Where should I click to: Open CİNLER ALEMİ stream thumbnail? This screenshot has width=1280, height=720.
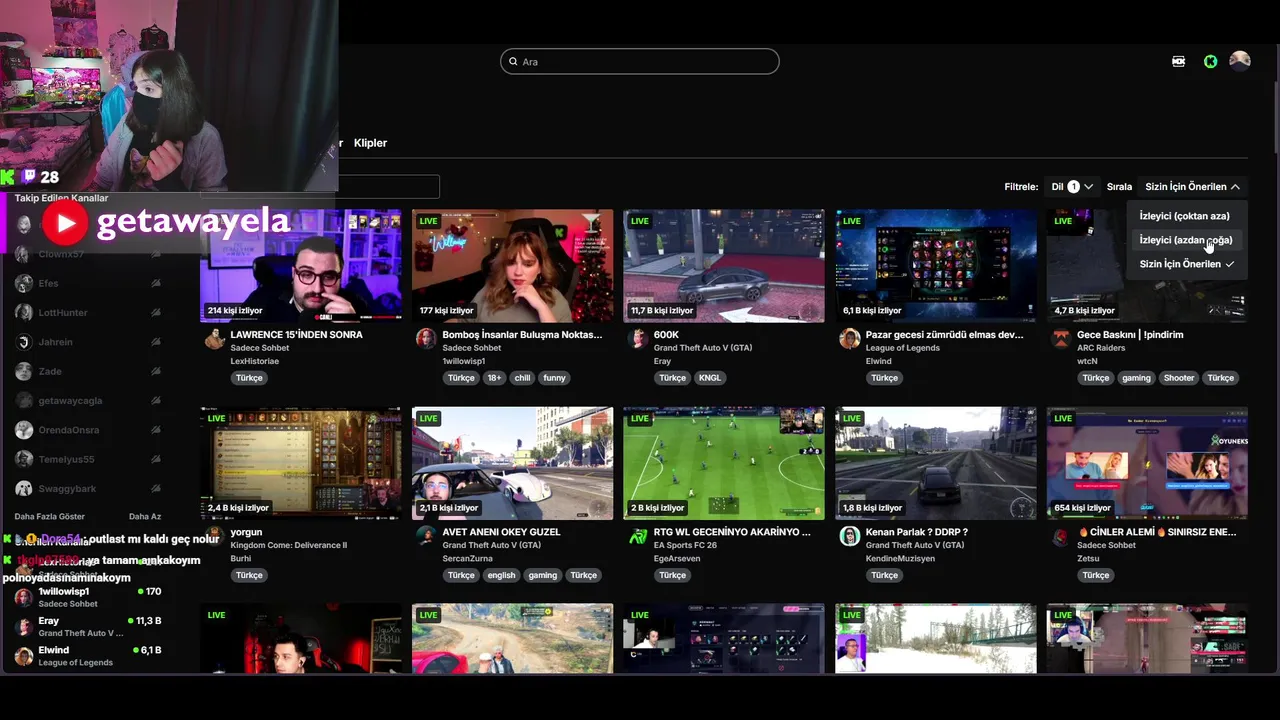click(1147, 463)
